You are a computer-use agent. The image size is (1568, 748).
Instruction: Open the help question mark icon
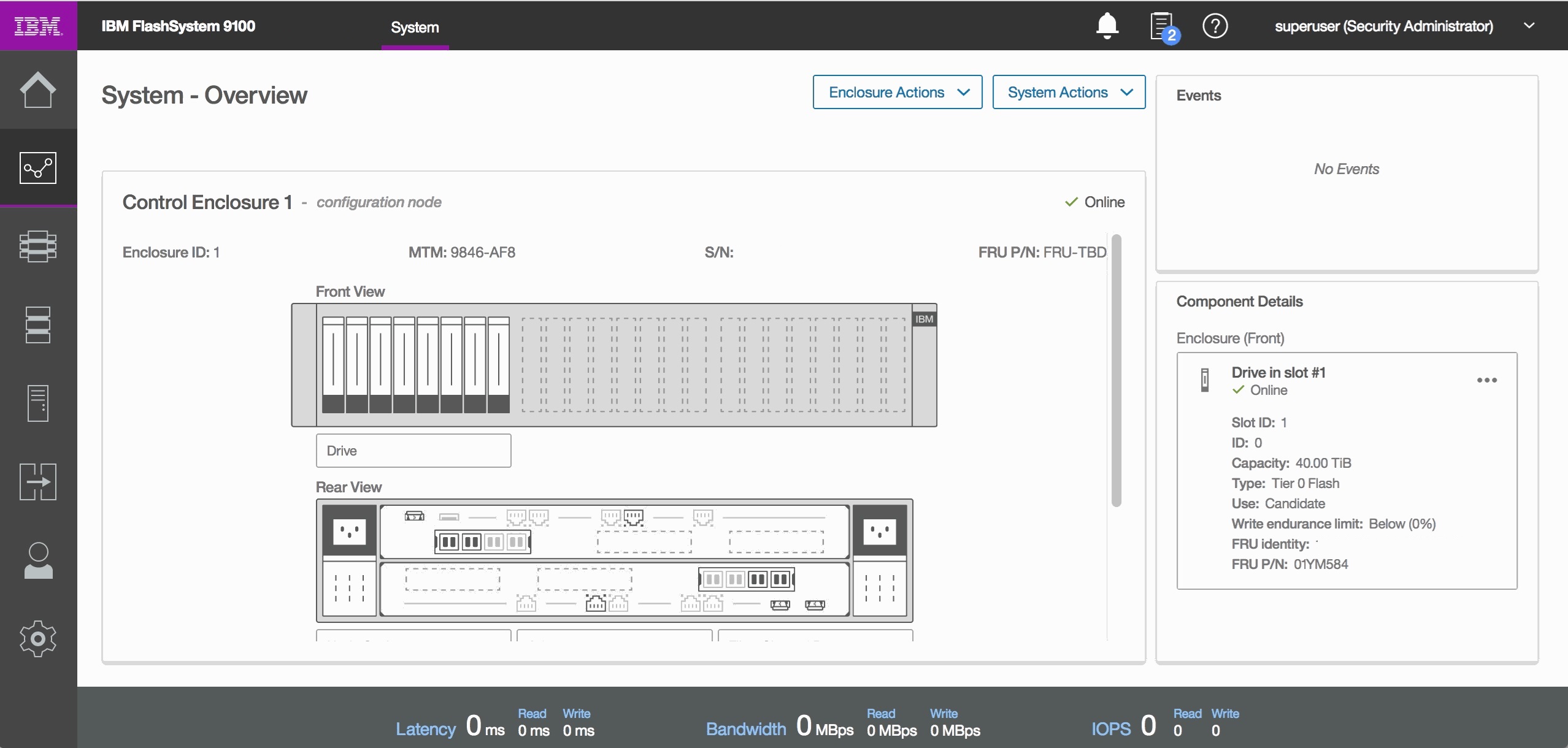(x=1215, y=26)
